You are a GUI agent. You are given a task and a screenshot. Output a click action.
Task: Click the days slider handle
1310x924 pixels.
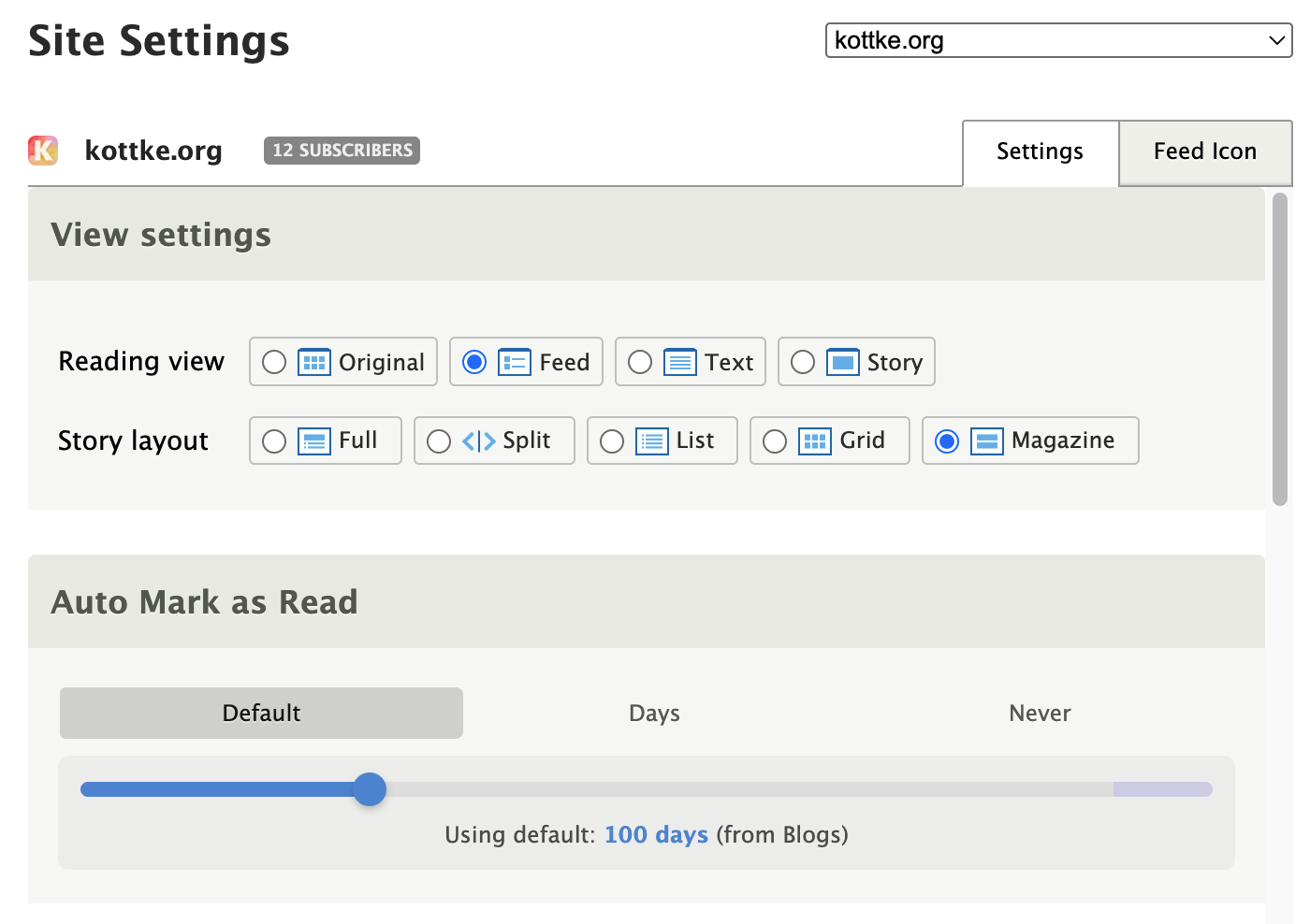(x=370, y=789)
